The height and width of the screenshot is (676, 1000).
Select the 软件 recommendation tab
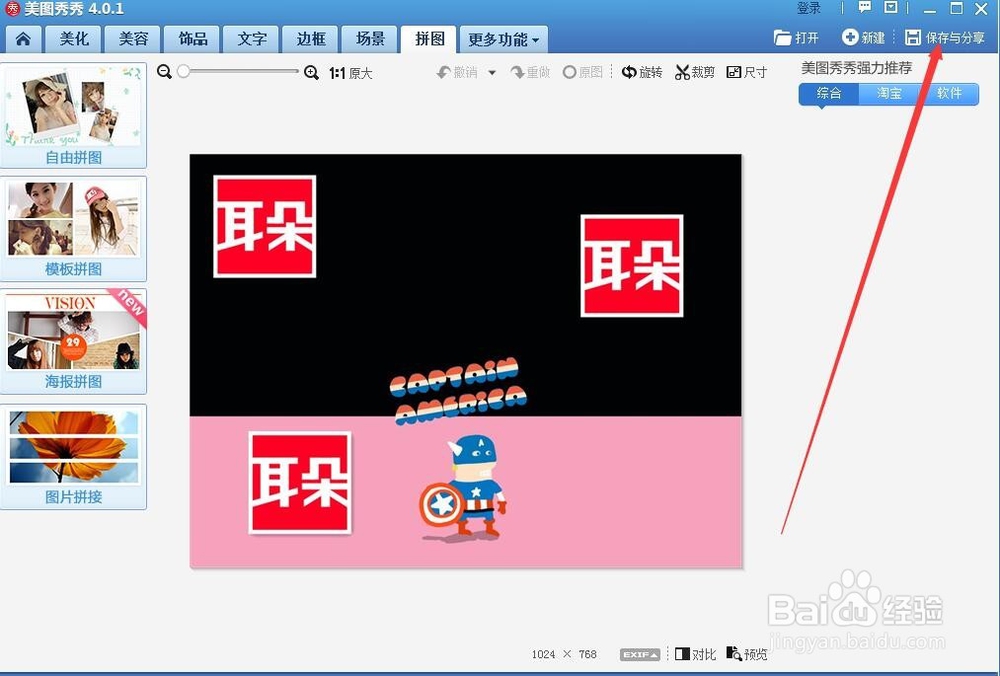[x=949, y=94]
